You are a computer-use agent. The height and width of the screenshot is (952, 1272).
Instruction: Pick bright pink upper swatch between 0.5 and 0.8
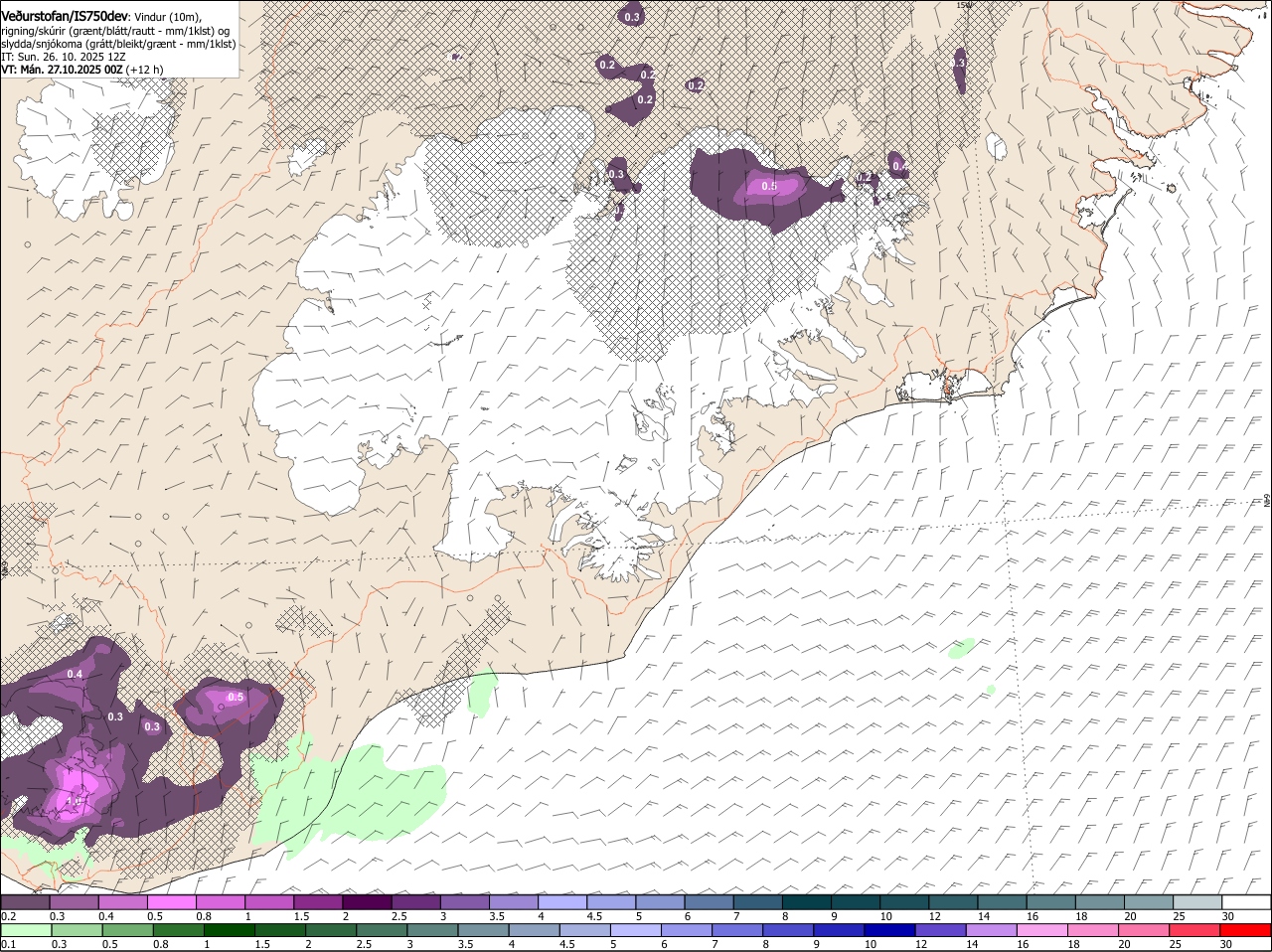point(171,902)
